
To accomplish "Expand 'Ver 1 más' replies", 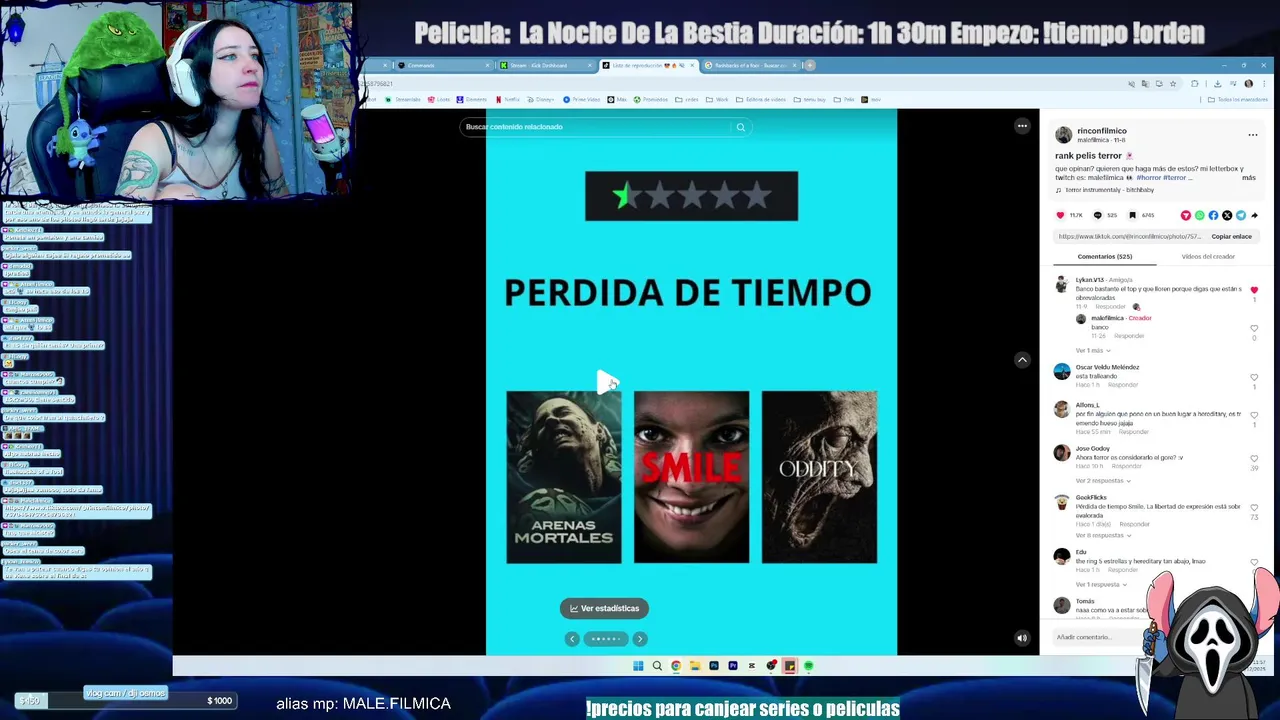I will point(1093,351).
